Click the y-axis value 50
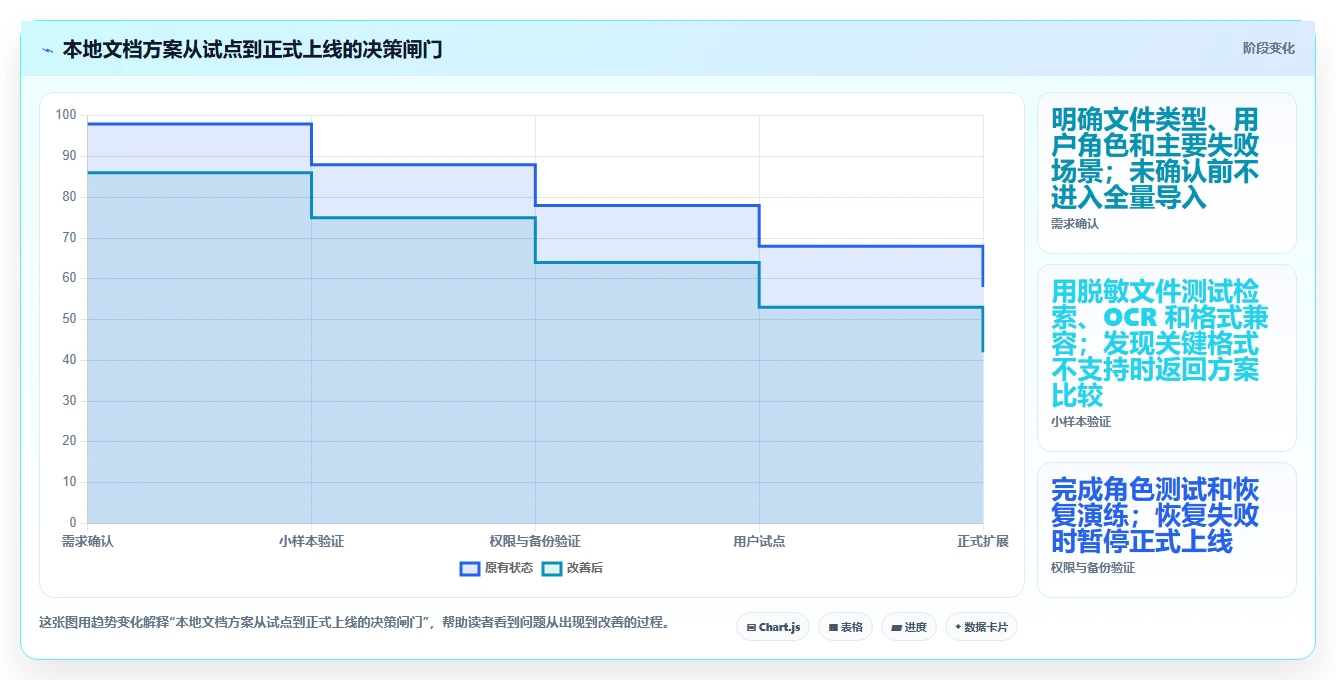 (x=69, y=319)
